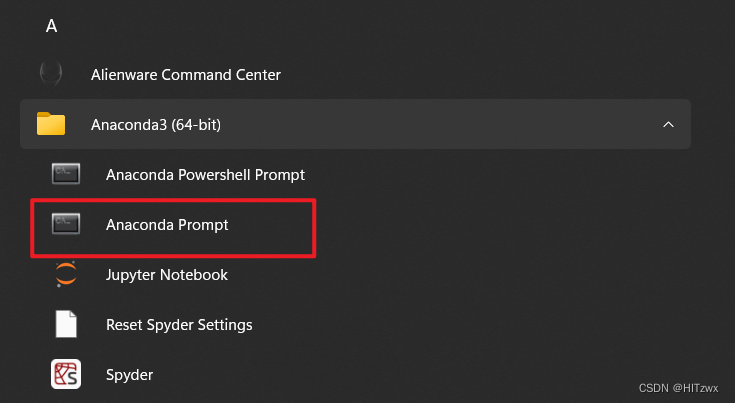Click the orange Jupyter Notebook icon
Screen dimensions: 735x403
(x=66, y=274)
